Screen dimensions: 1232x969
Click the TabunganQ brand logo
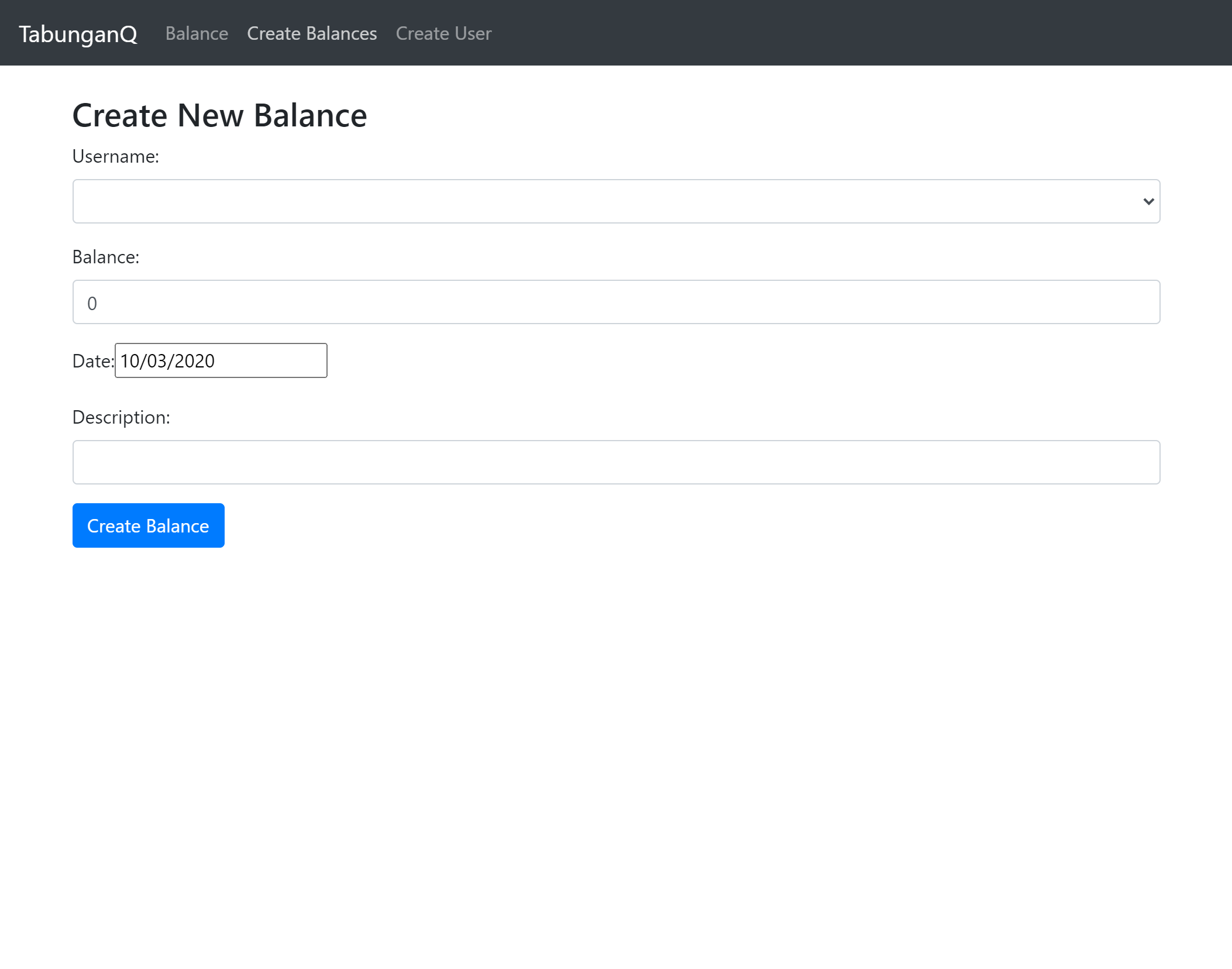78,34
